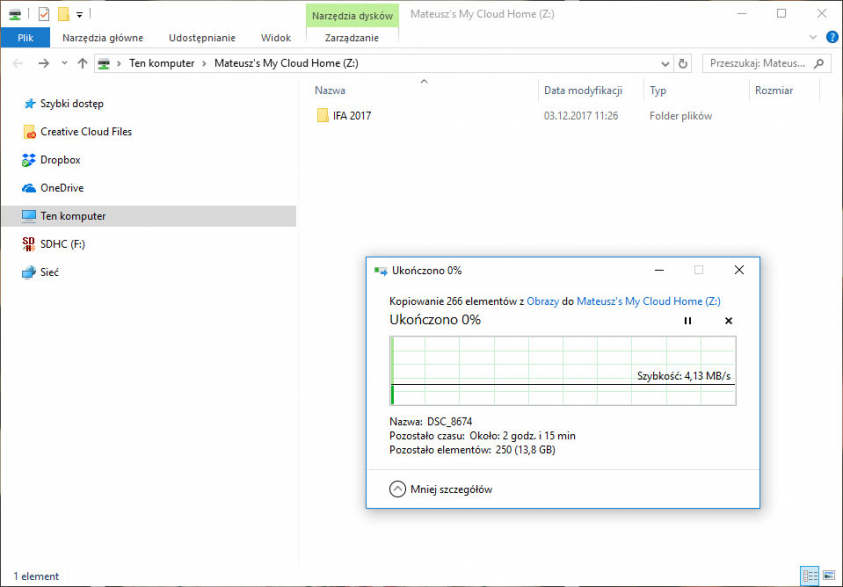Switch to details view layout icon
This screenshot has height=587, width=843.
click(x=808, y=576)
